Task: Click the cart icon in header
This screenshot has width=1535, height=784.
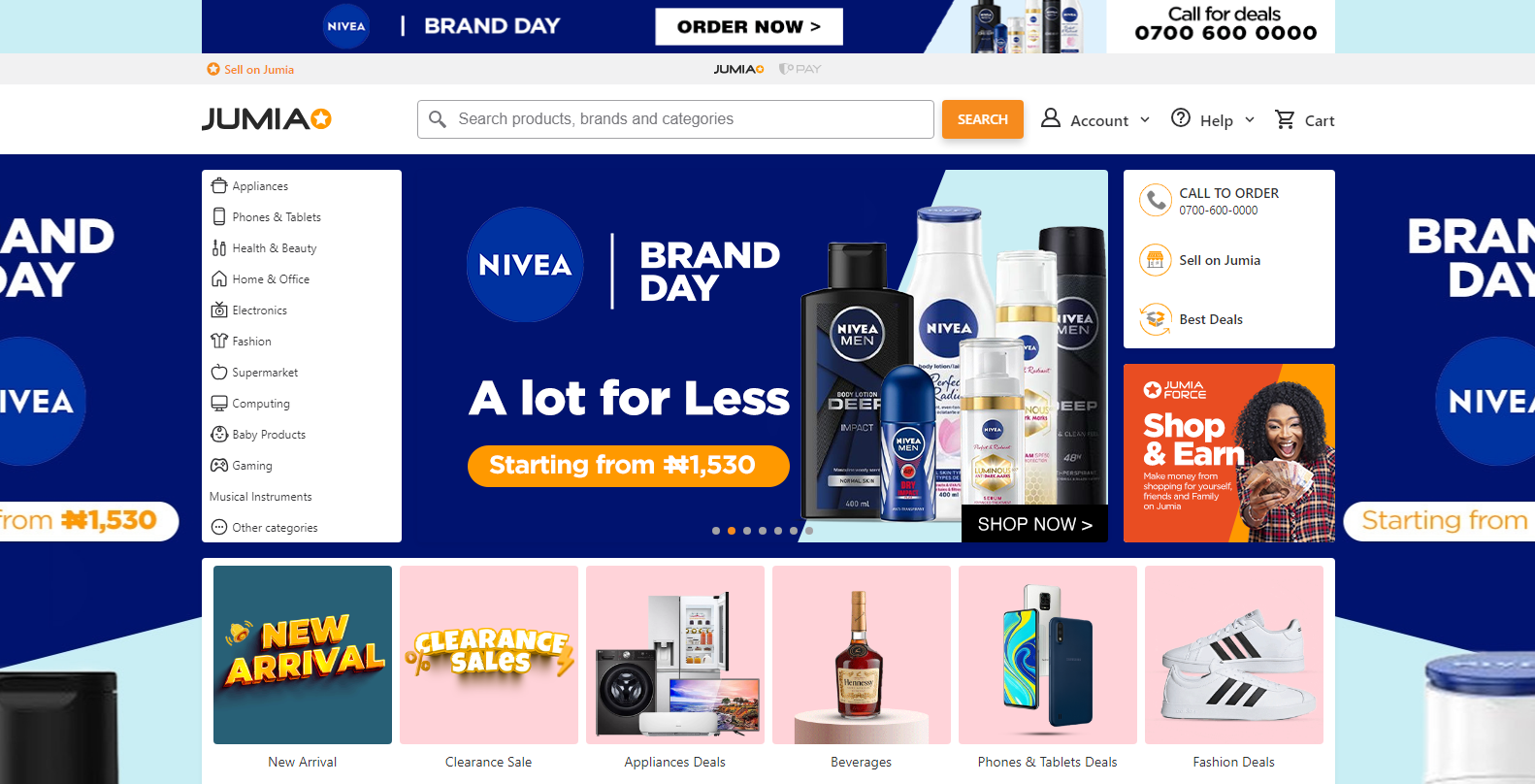Action: [x=1285, y=119]
